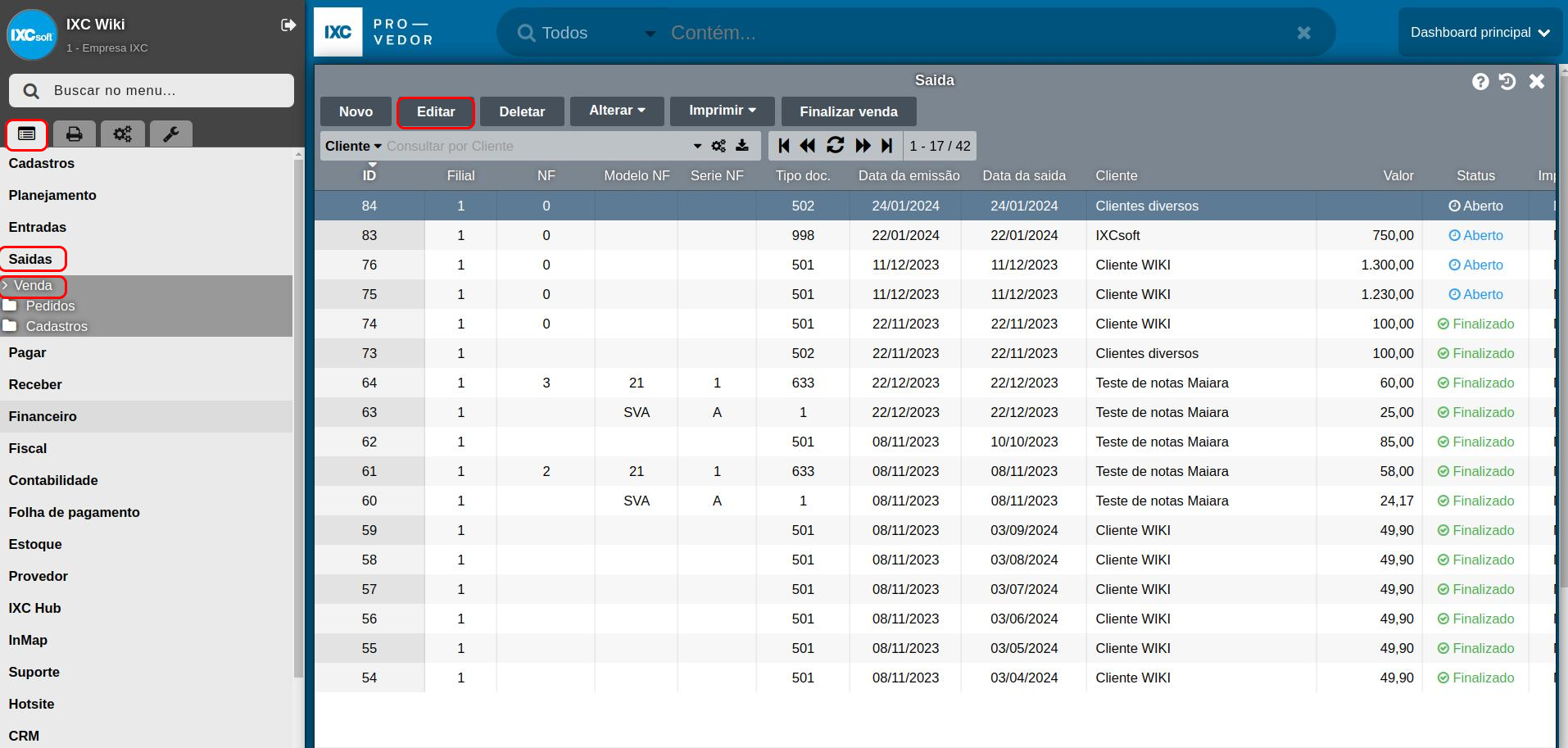The width and height of the screenshot is (1568, 748).
Task: Refresh the records list
Action: click(x=836, y=146)
